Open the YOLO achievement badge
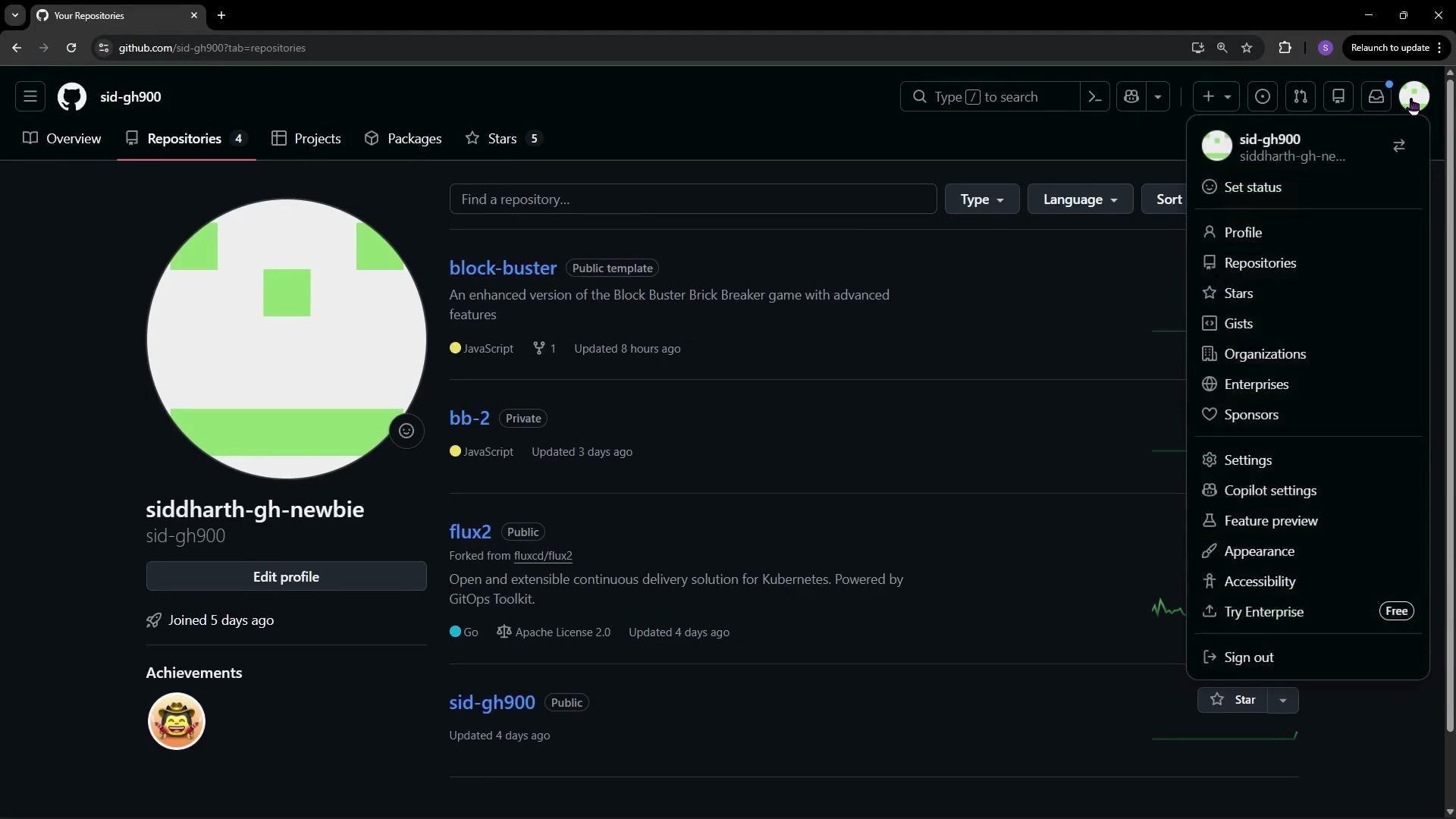1456x819 pixels. 177,720
